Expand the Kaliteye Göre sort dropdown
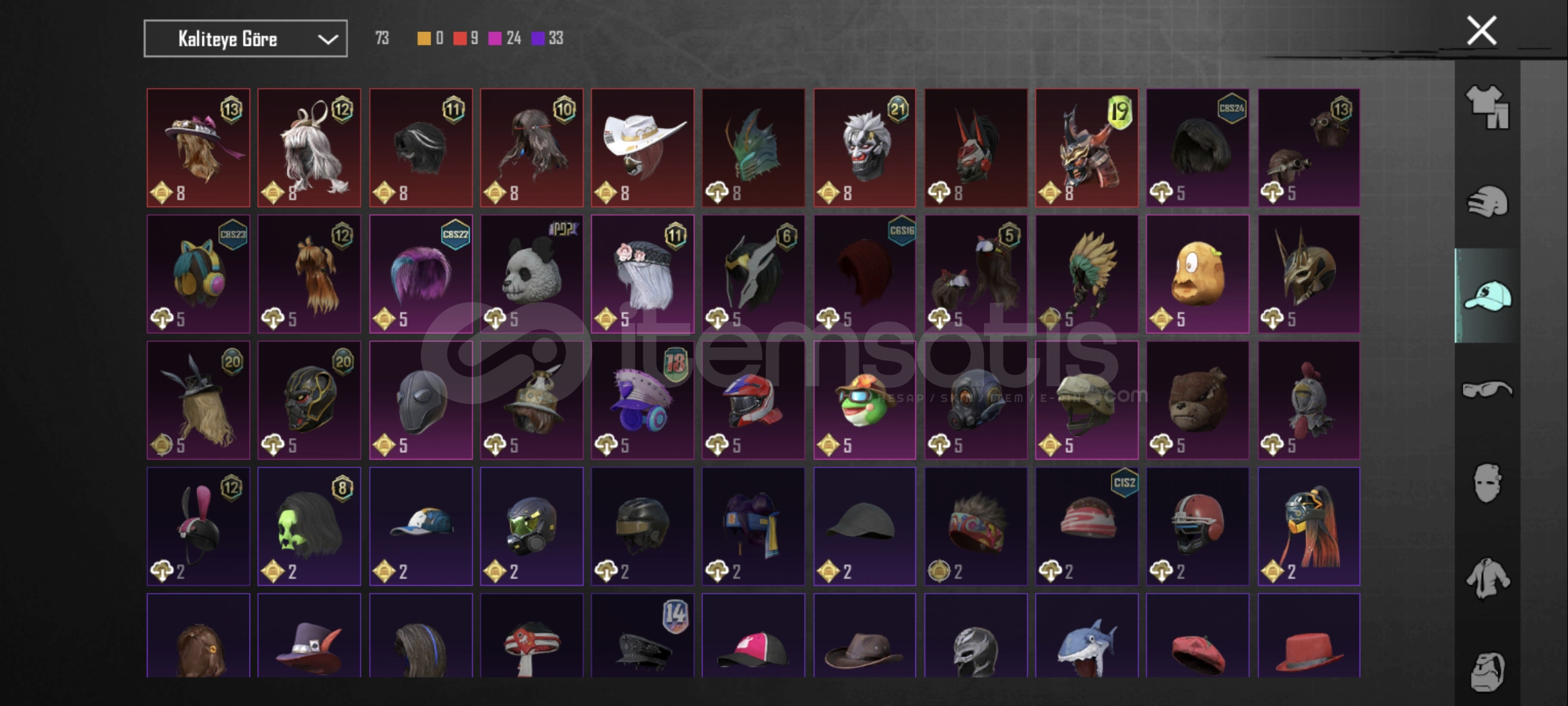1568x706 pixels. (246, 39)
